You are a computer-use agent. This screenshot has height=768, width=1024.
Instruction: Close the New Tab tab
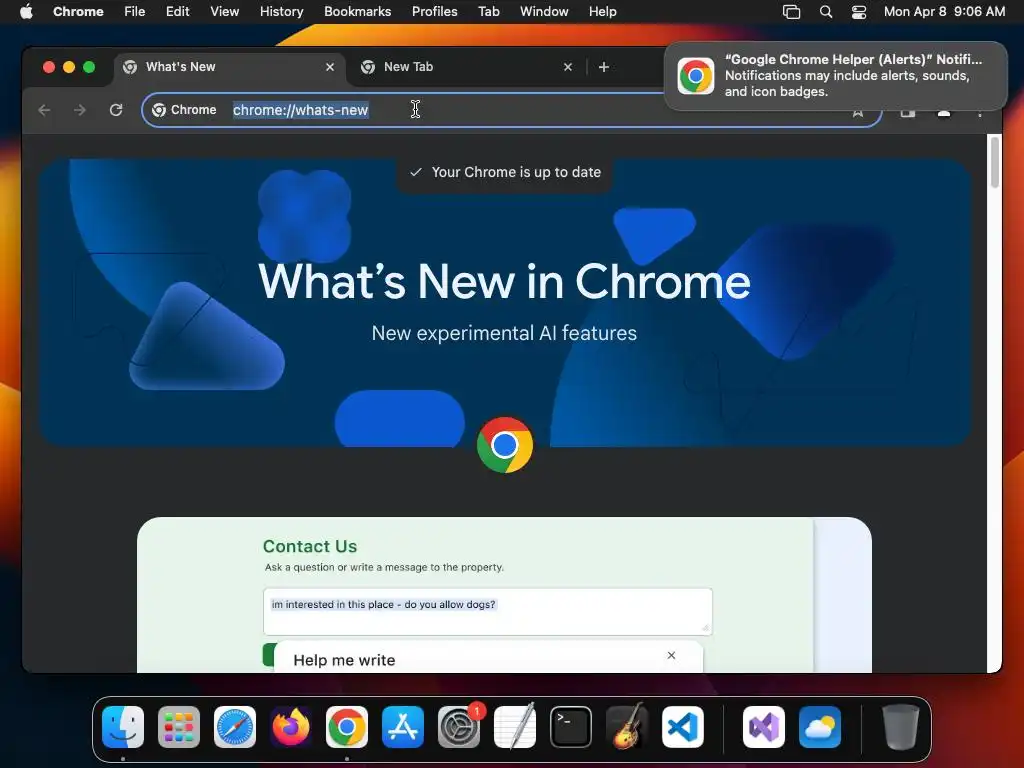pyautogui.click(x=568, y=67)
